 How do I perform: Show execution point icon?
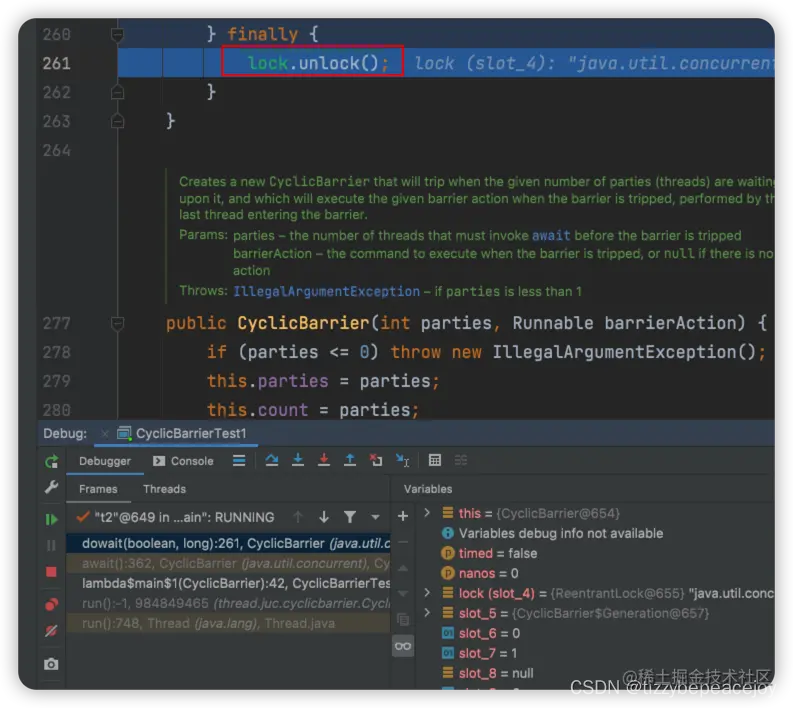coord(239,460)
